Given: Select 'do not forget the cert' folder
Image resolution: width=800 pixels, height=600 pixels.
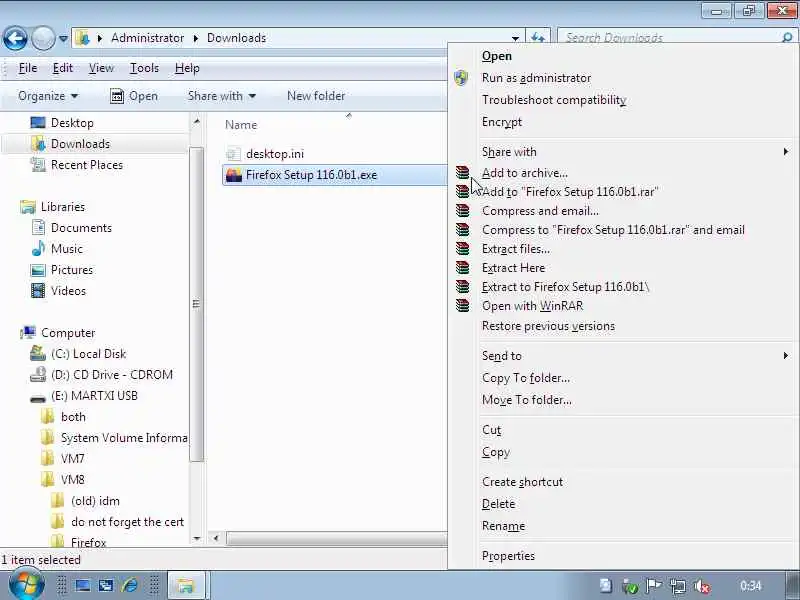Looking at the screenshot, I should pyautogui.click(x=127, y=522).
